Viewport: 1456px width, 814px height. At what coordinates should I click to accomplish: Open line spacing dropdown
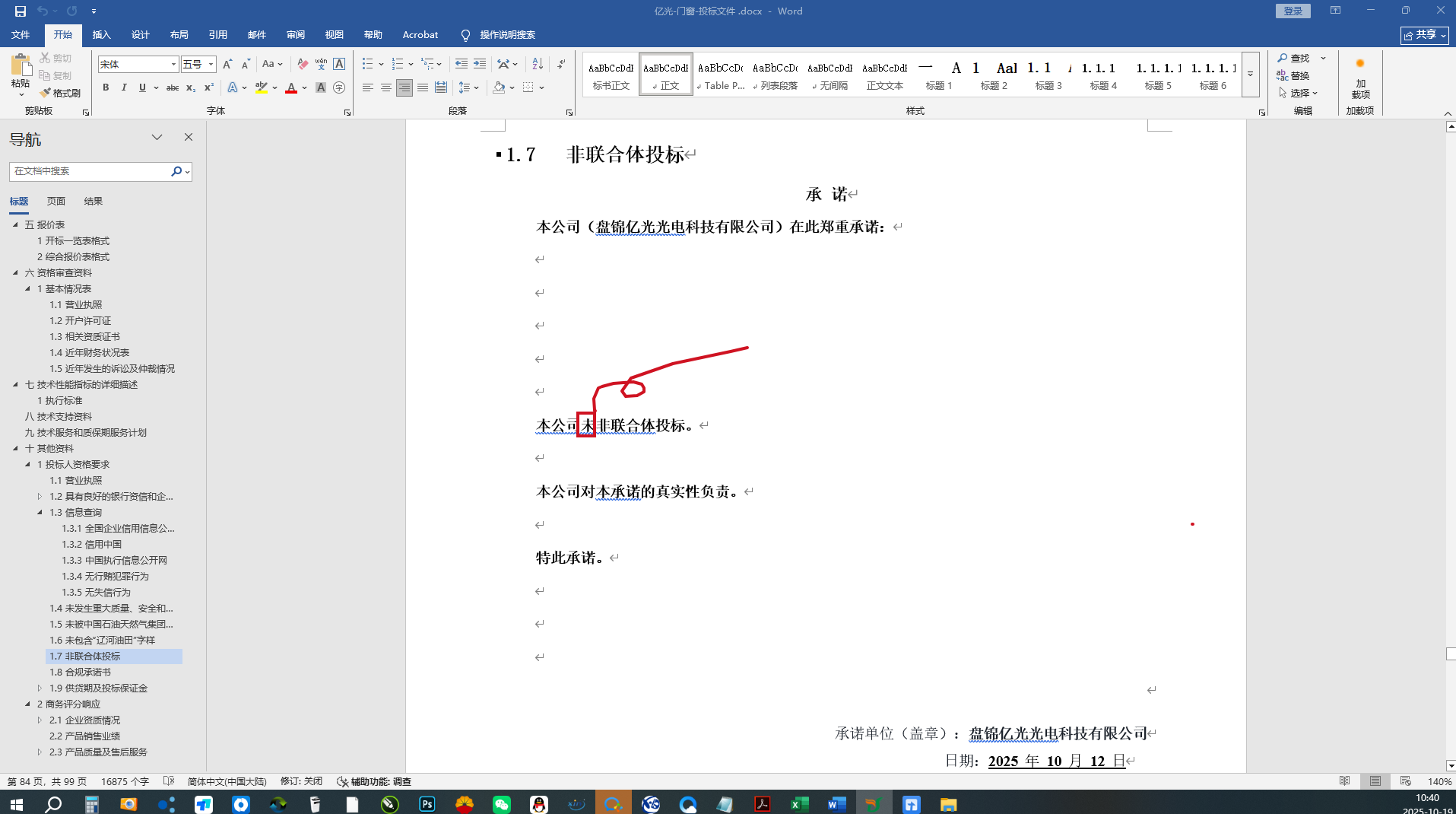pos(468,87)
